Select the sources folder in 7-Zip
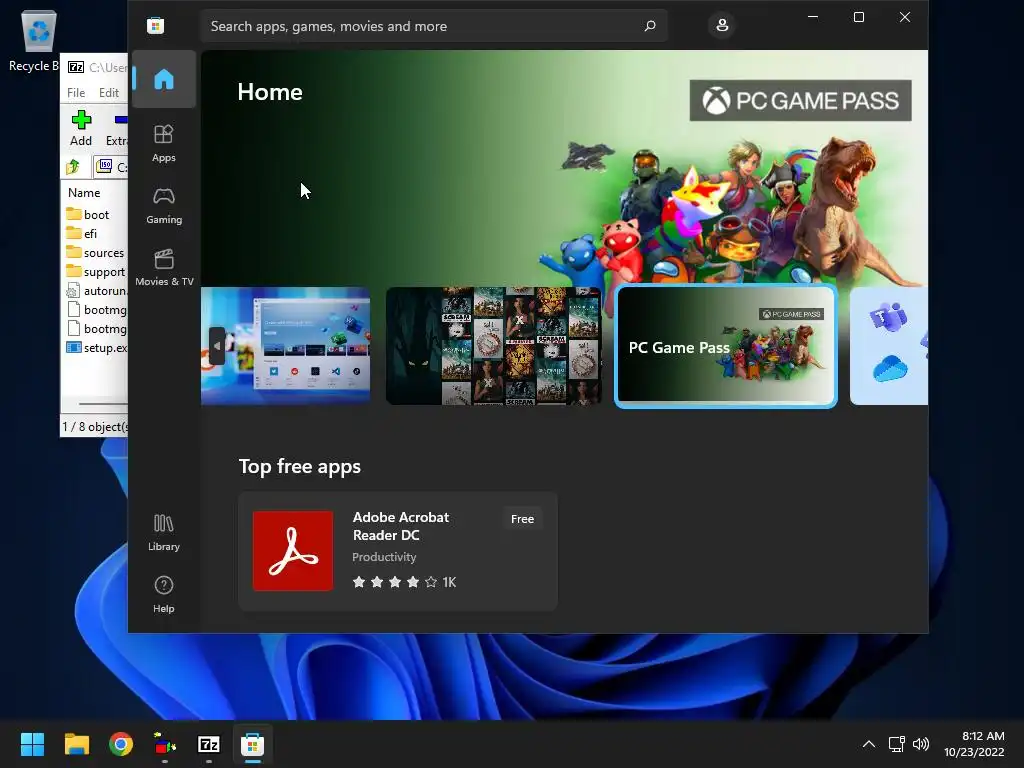The width and height of the screenshot is (1024, 768). pos(96,253)
